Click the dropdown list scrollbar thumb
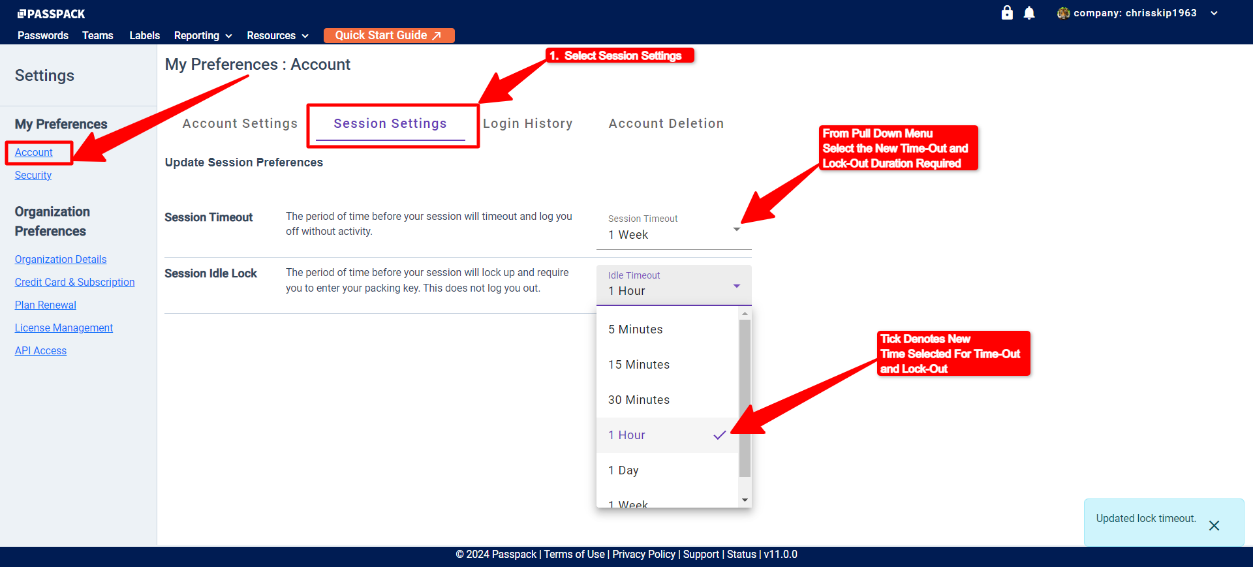Viewport: 1253px width, 567px height. coord(744,397)
